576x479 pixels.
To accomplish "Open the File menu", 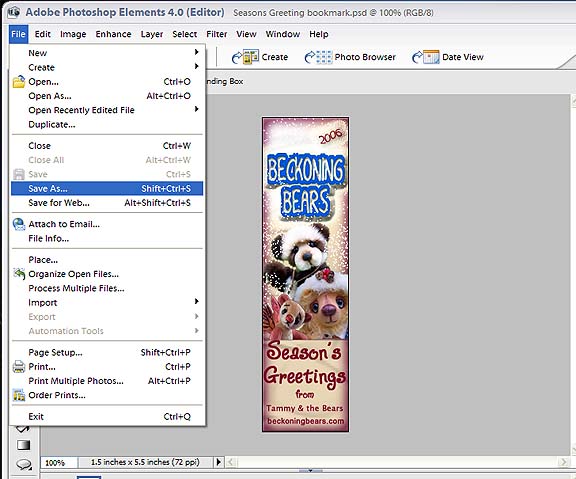I will [18, 34].
